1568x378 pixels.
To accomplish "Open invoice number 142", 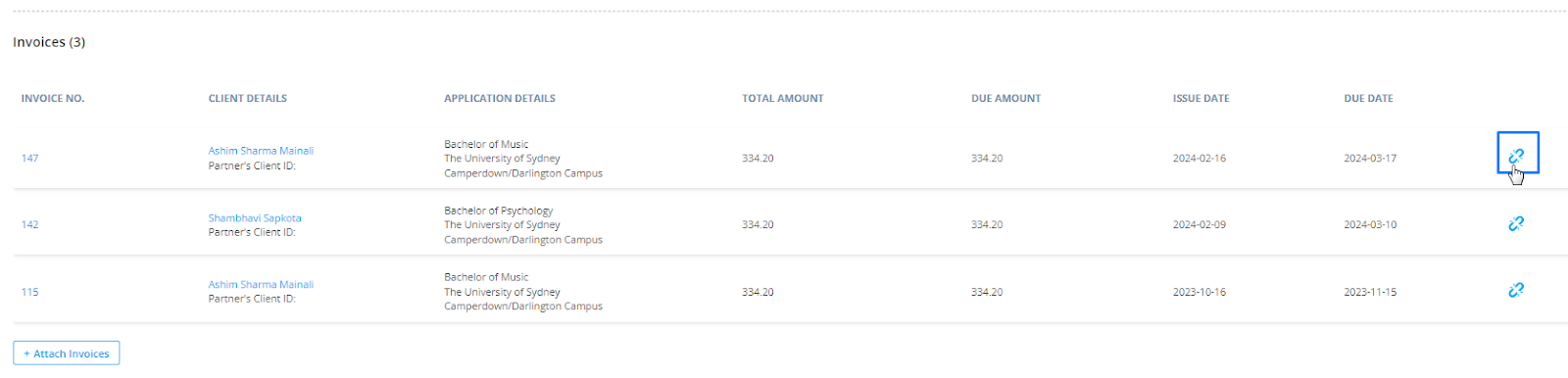I will (30, 224).
